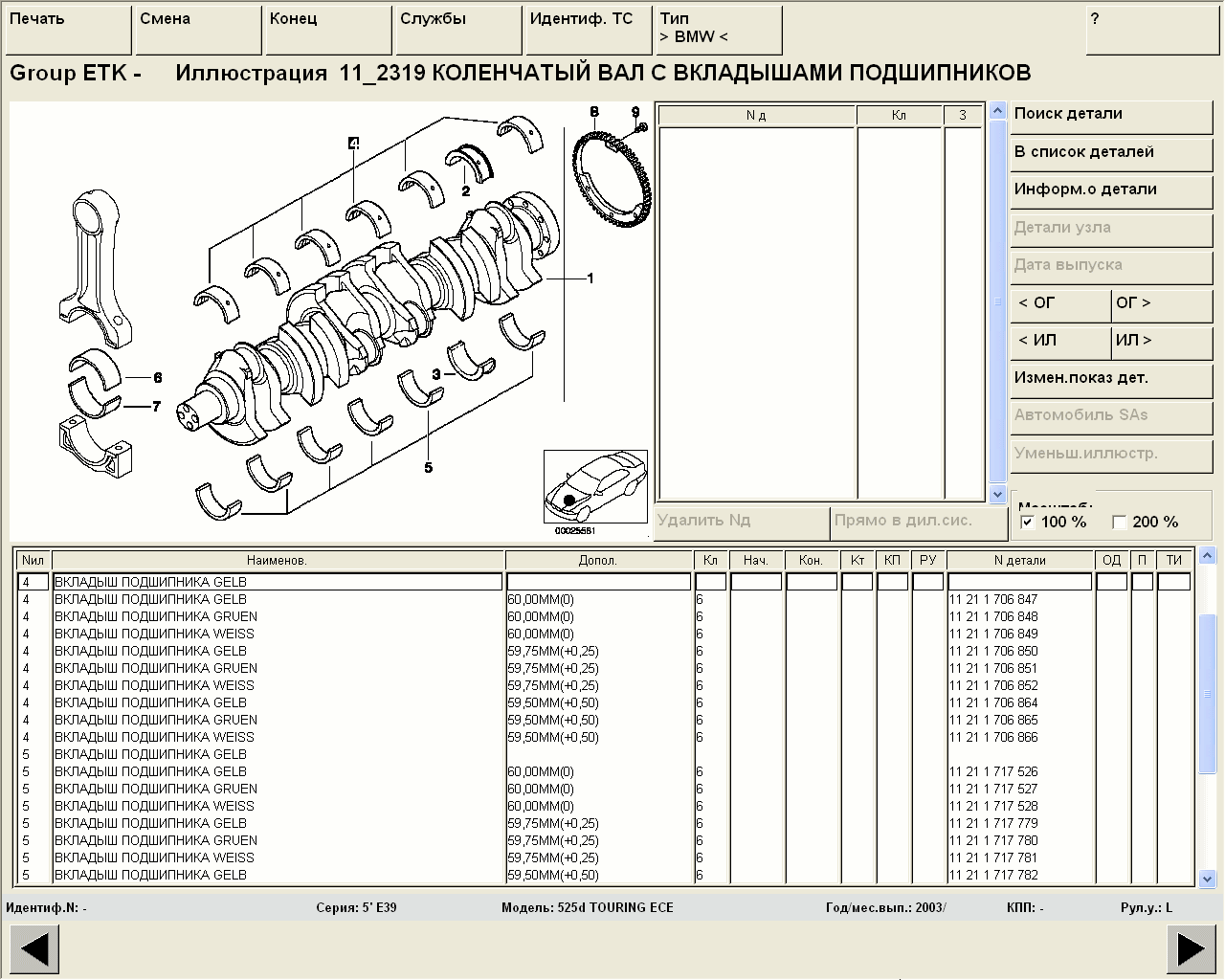Select part number 11 21 1 706 850

993,651
